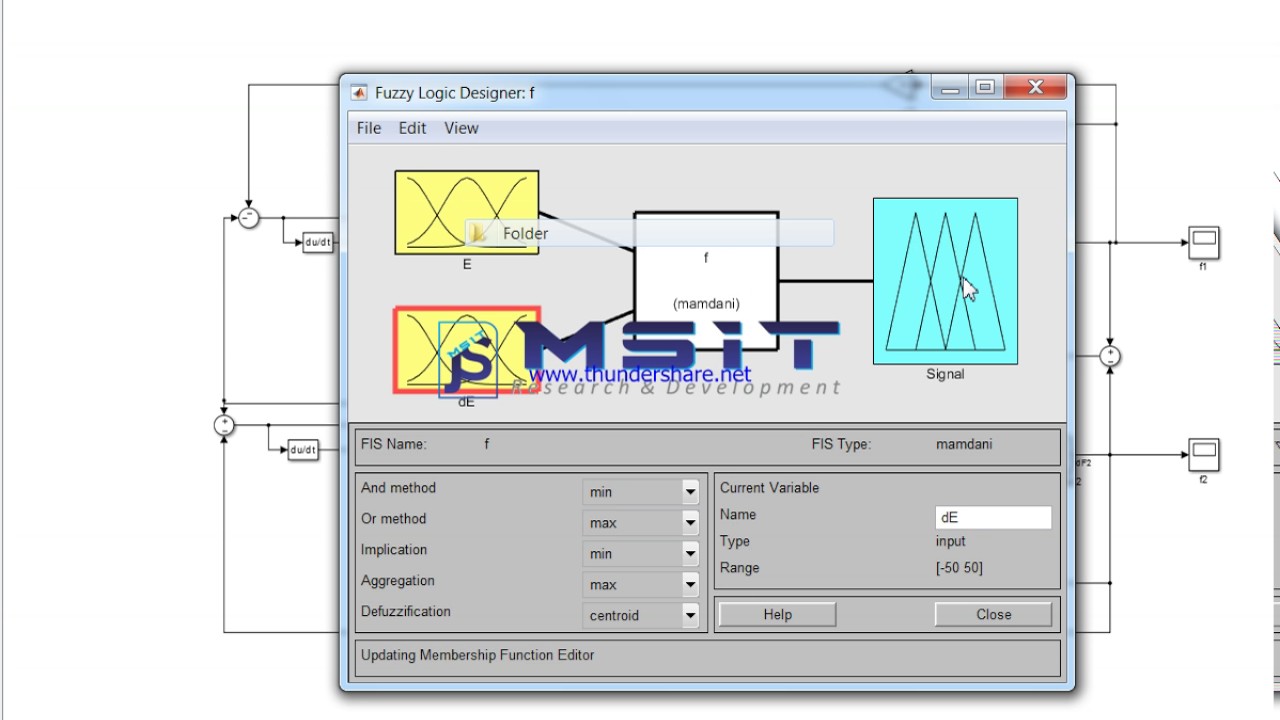
Task: Click the Folder tooltip label
Action: (525, 233)
